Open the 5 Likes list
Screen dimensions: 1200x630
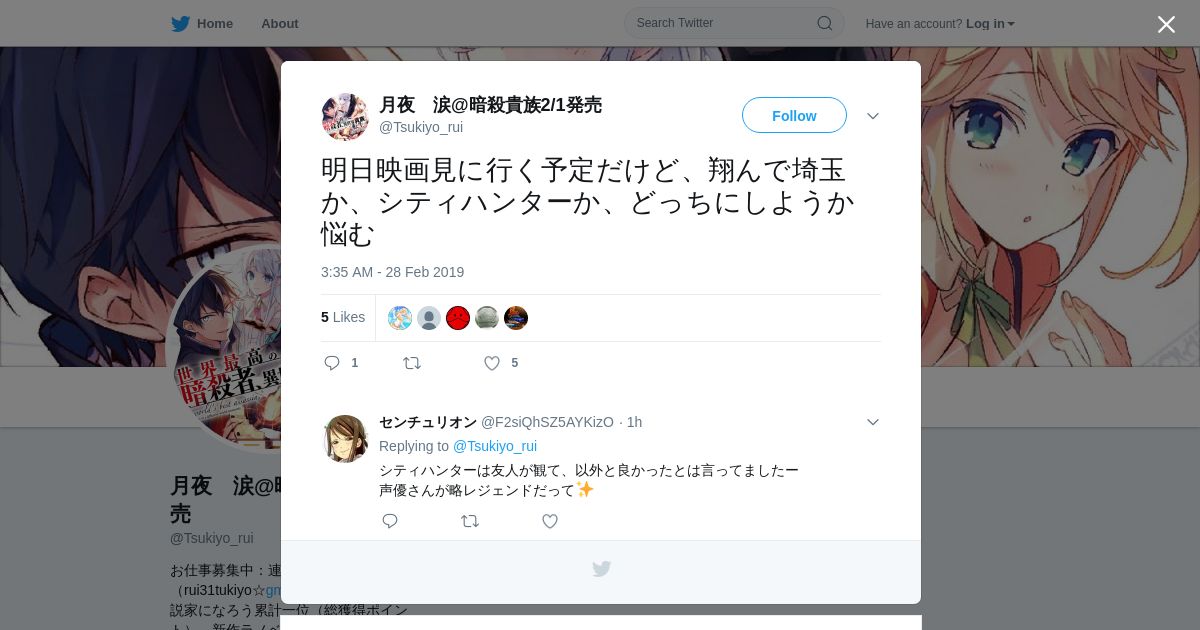(x=343, y=317)
